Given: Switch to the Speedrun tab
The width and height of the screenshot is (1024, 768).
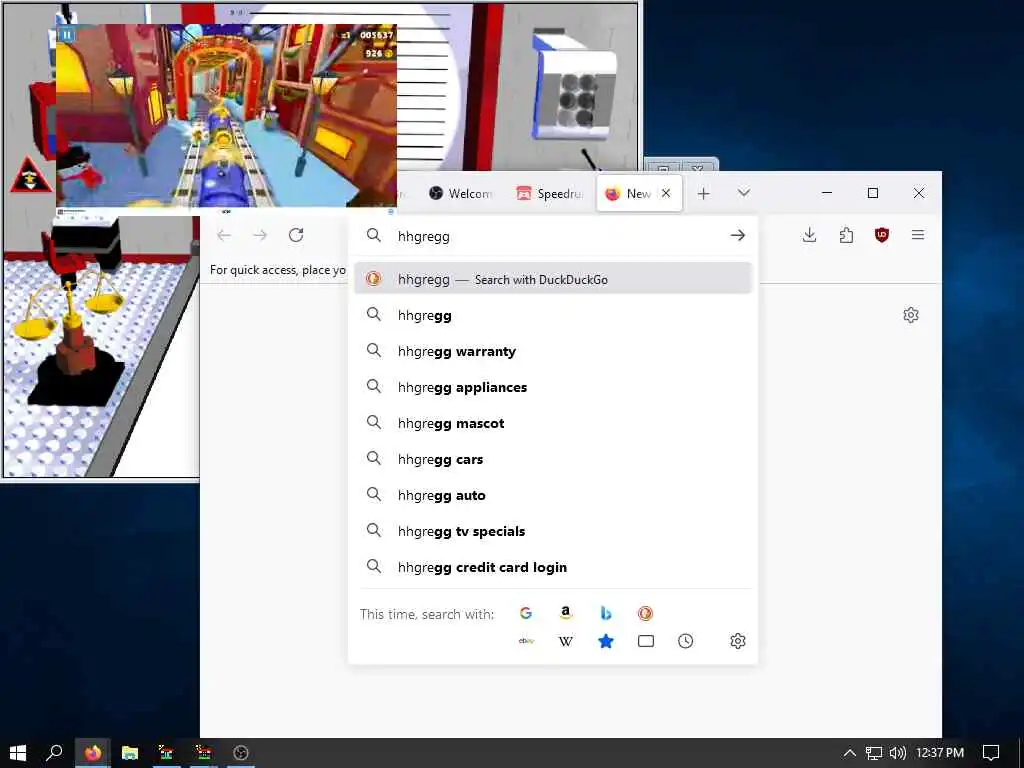Looking at the screenshot, I should point(549,193).
